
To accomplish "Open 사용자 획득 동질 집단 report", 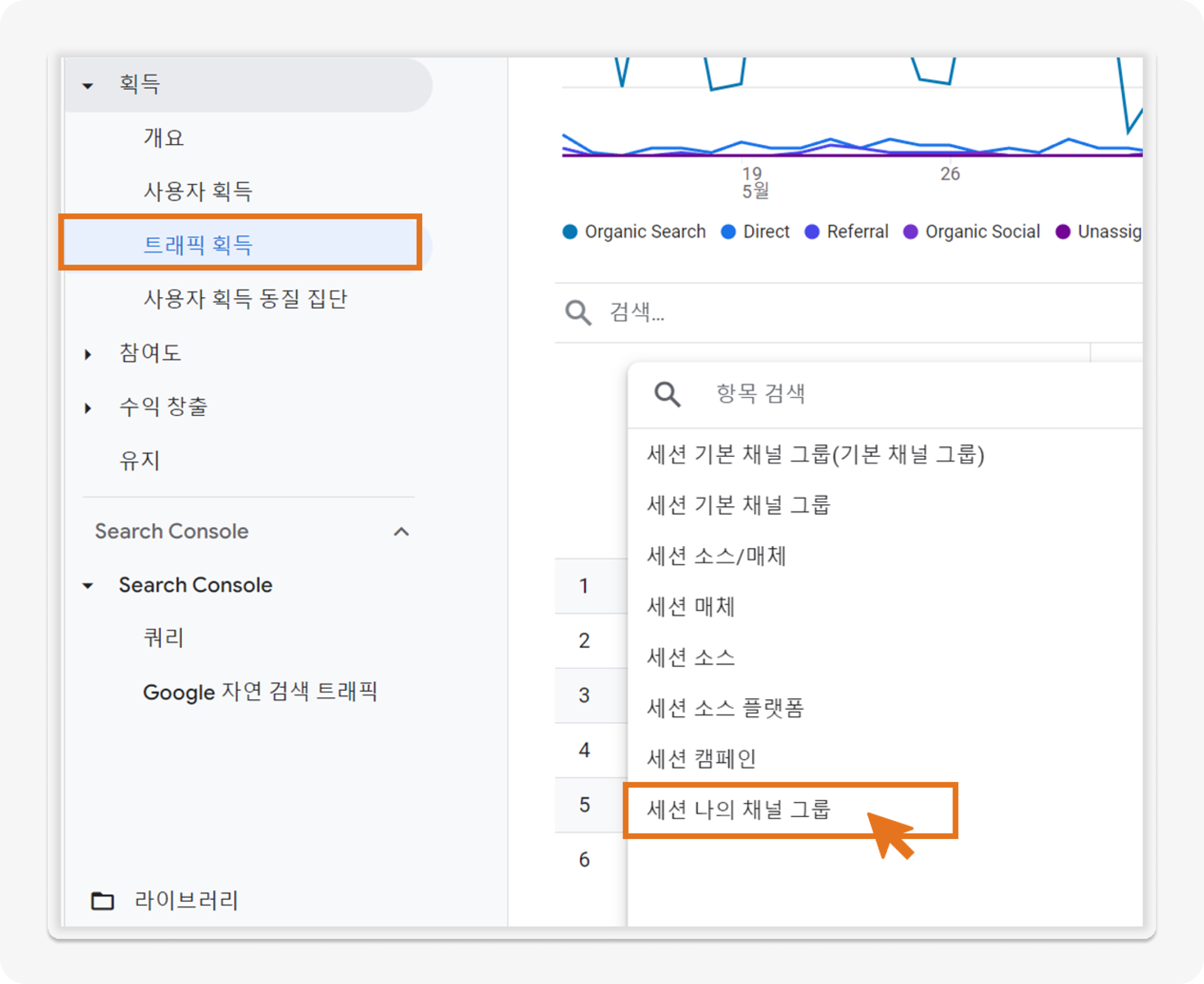I will click(245, 299).
